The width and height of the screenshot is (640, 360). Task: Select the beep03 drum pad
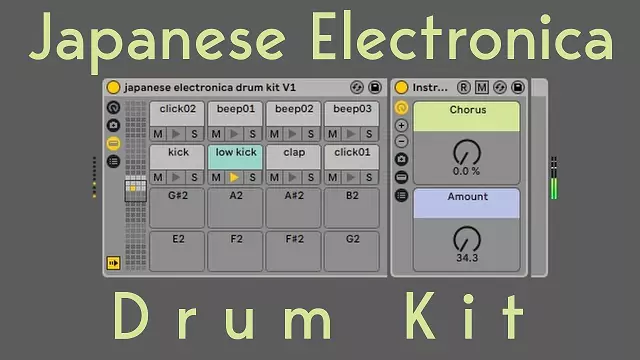pos(352,113)
